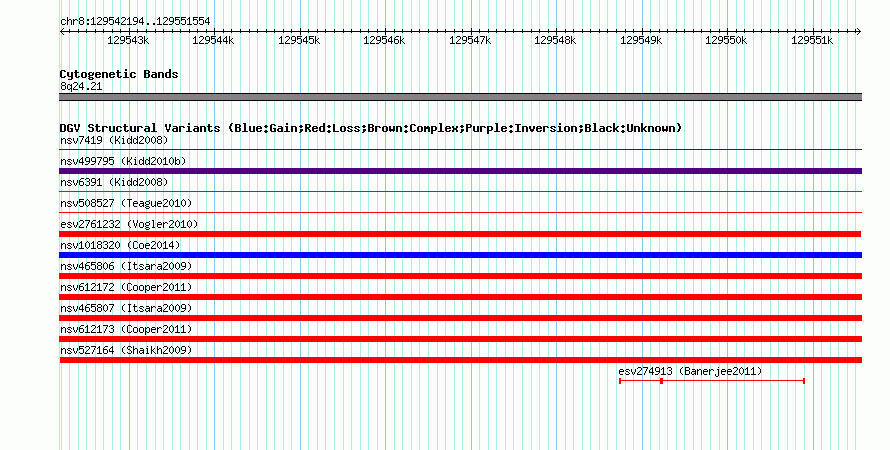The image size is (890, 450).
Task: Select the 8q24.21 band label
Action: (81, 86)
